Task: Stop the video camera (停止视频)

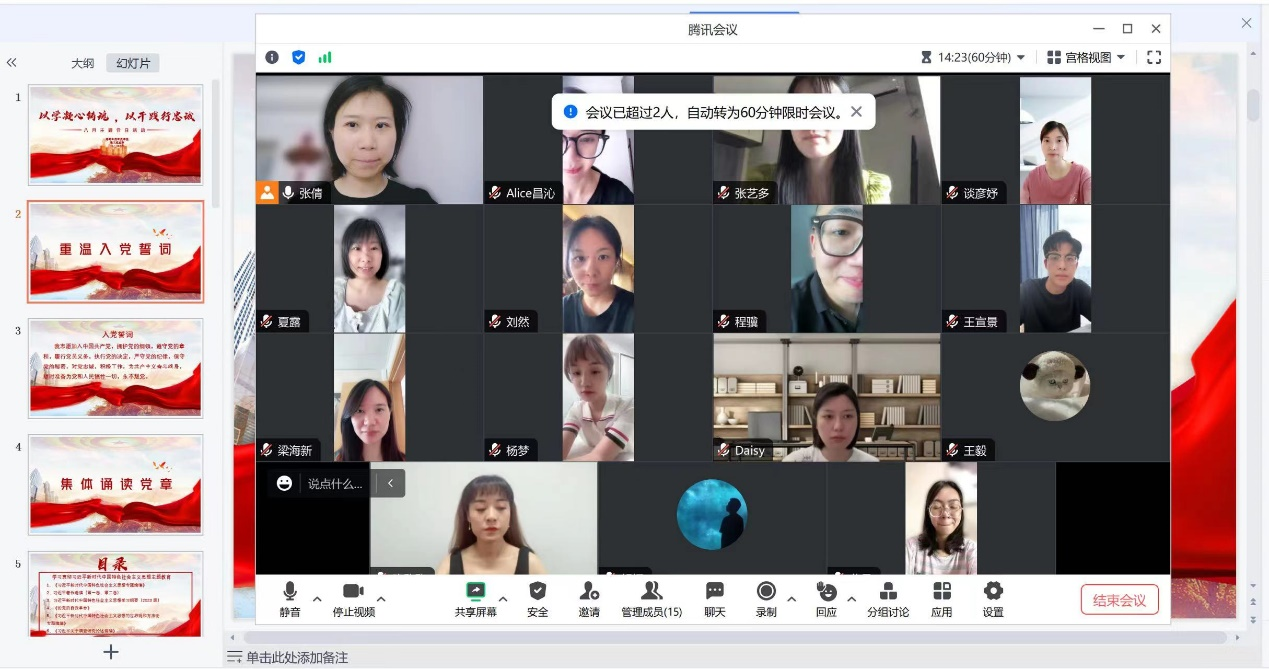Action: point(353,592)
